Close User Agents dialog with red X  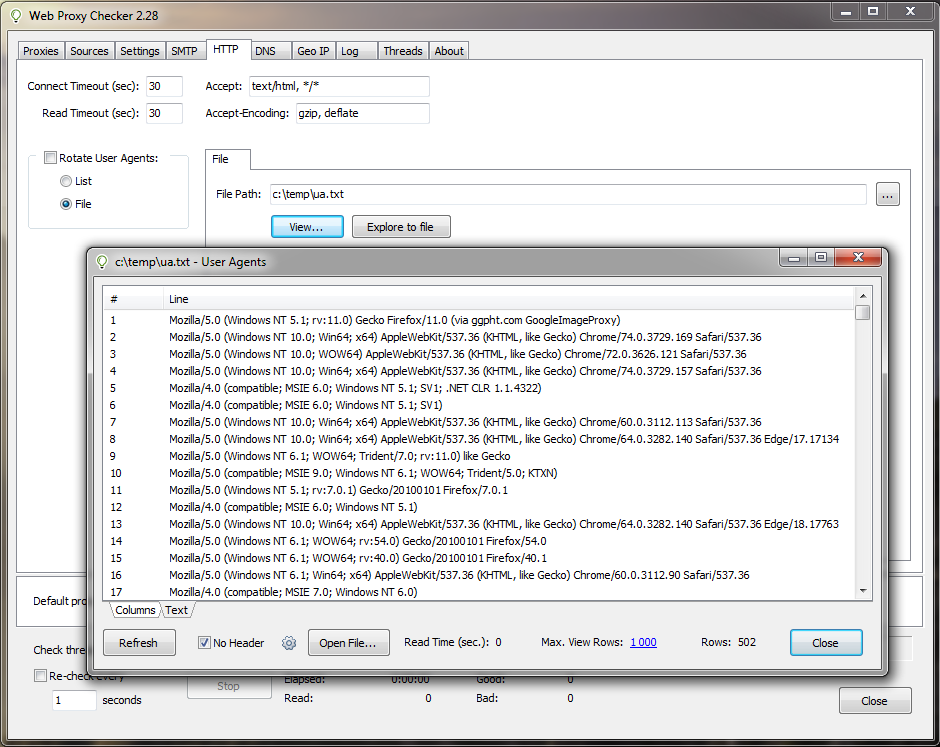pos(858,257)
